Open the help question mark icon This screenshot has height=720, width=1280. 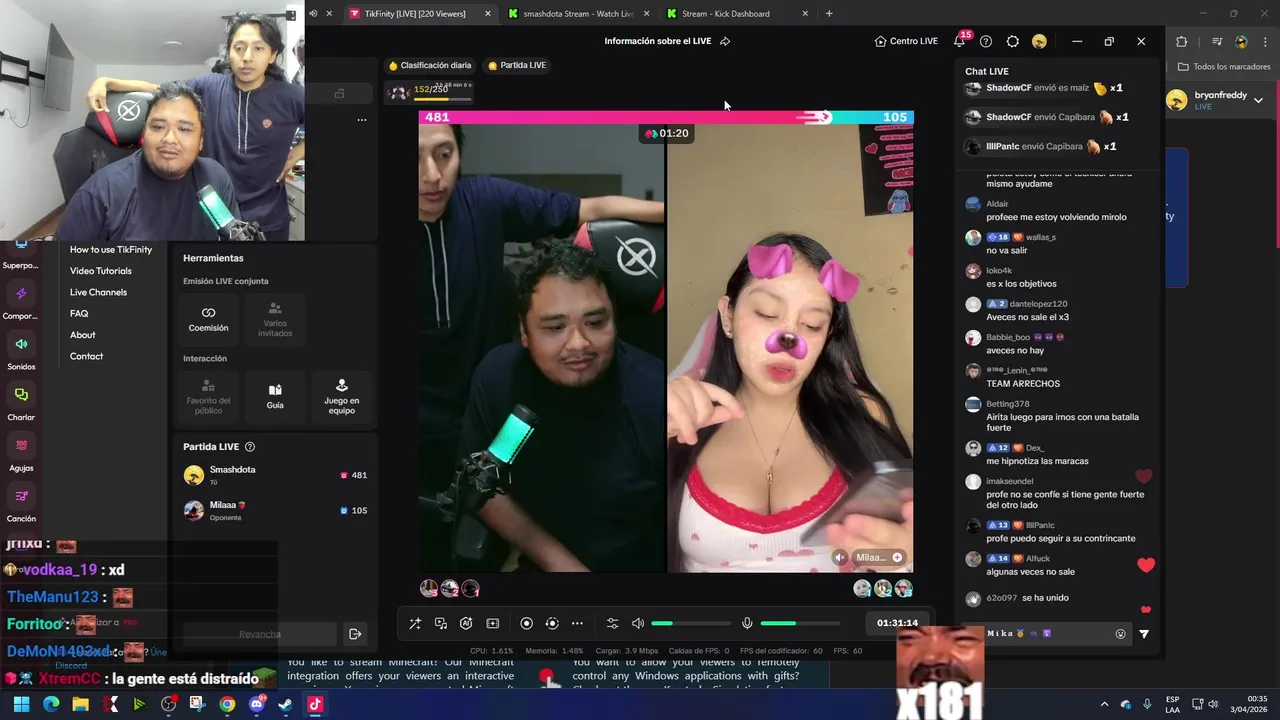pyautogui.click(x=986, y=41)
